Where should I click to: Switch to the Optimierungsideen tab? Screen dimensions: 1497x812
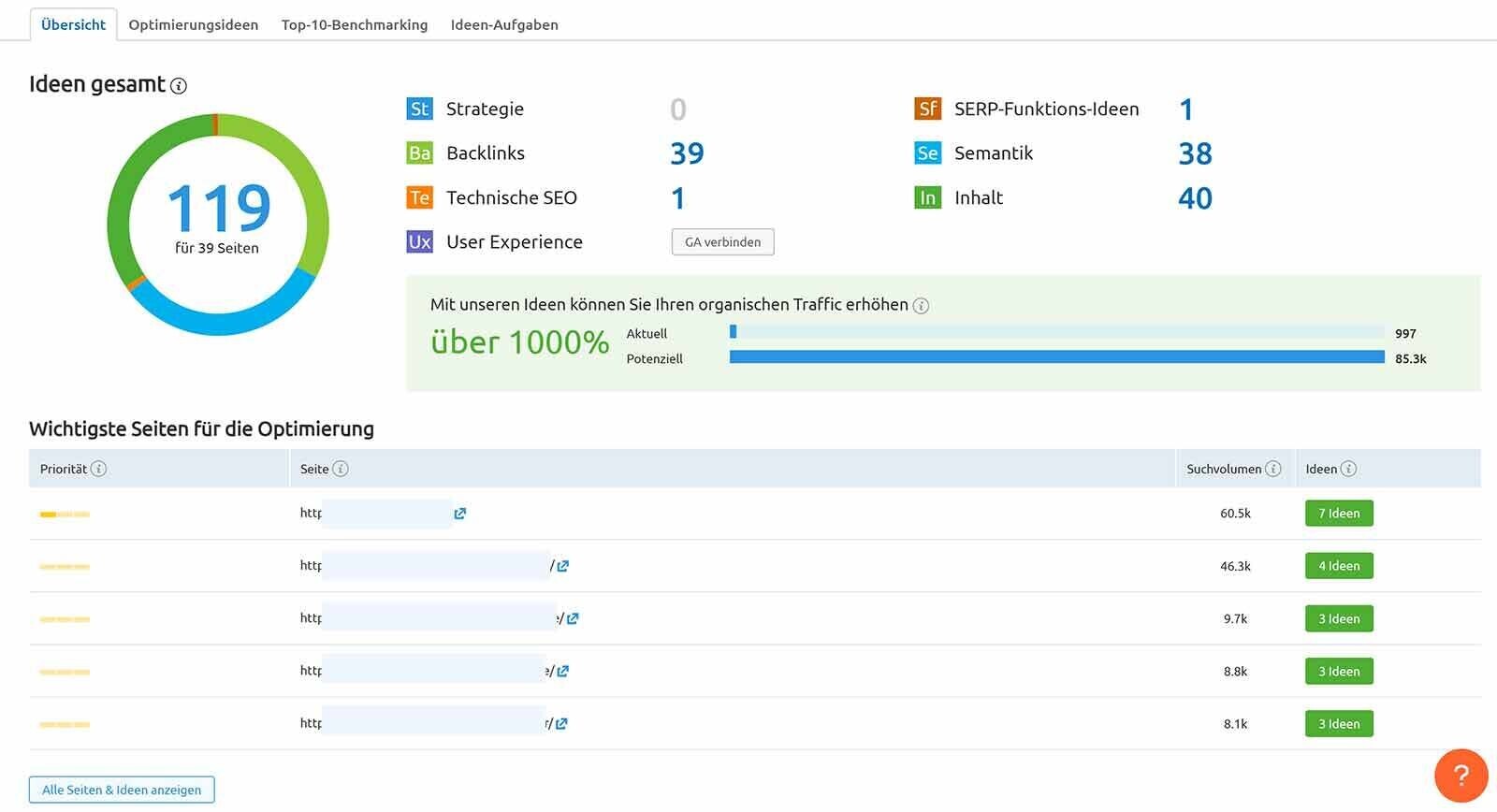193,24
